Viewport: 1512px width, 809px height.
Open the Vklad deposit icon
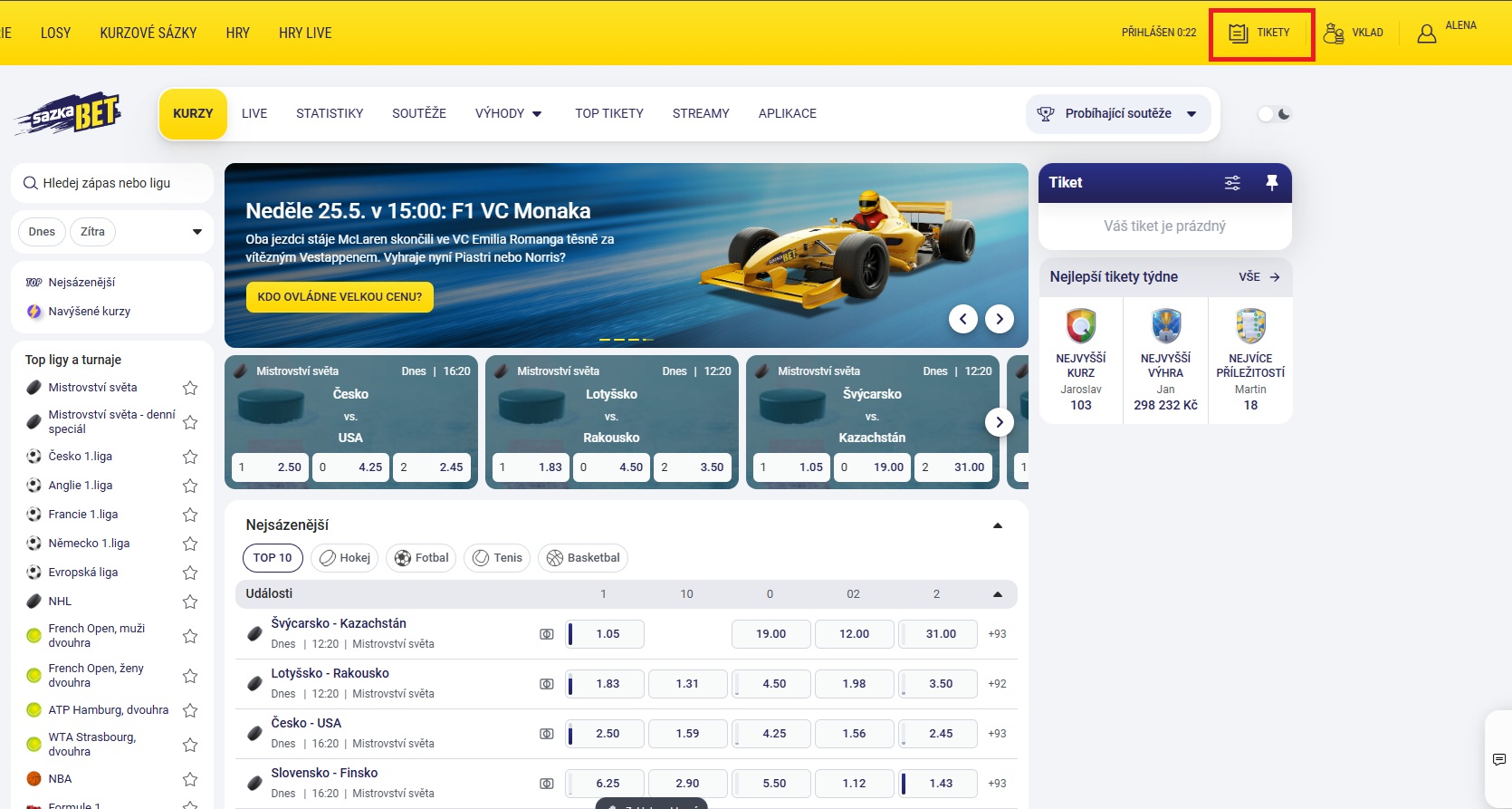[1334, 34]
